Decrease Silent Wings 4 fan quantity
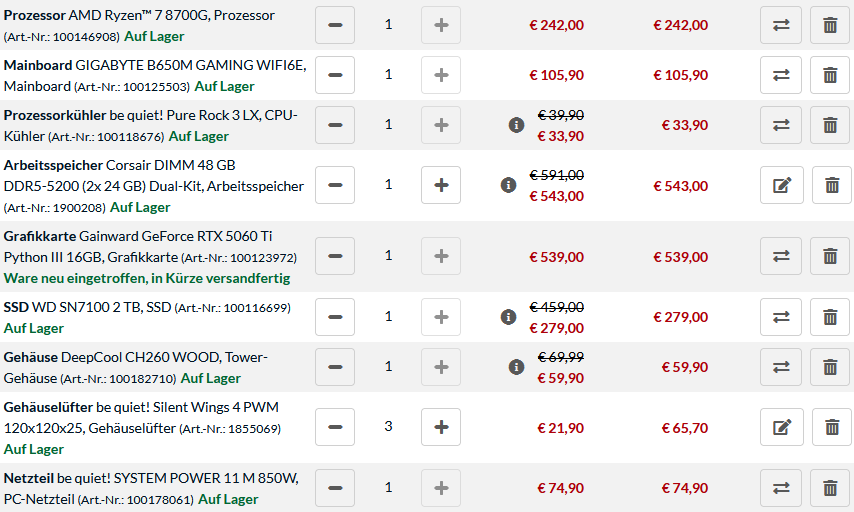Image resolution: width=854 pixels, height=512 pixels. coord(335,427)
